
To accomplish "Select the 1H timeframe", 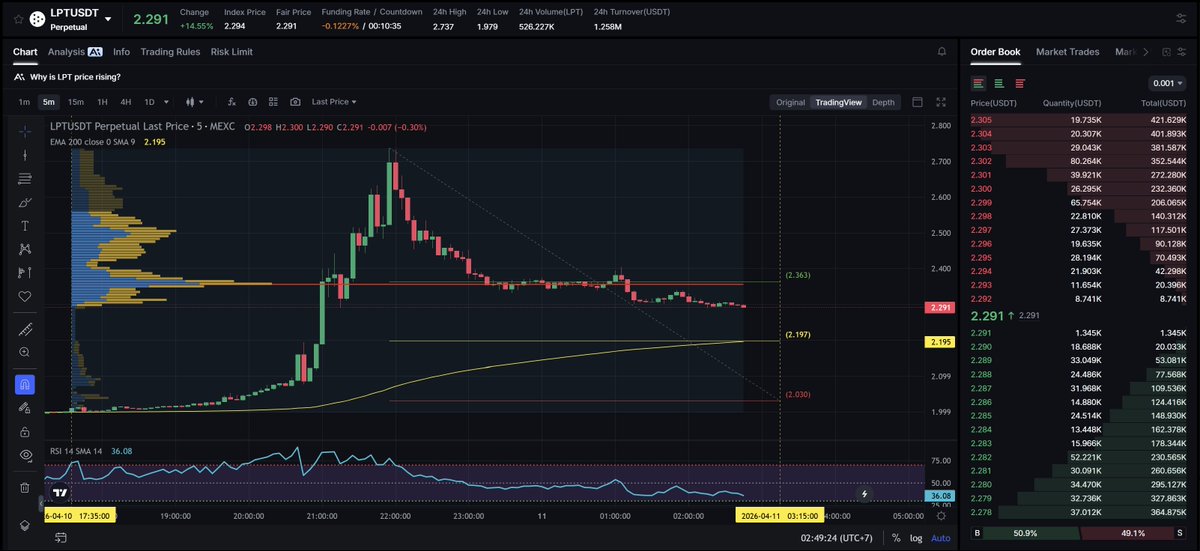I will click(x=102, y=102).
